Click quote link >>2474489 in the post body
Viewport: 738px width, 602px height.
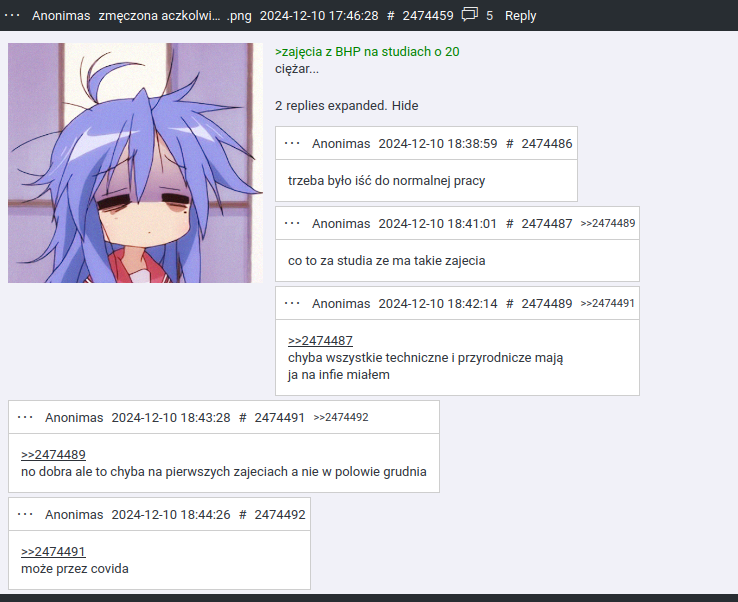tap(53, 455)
